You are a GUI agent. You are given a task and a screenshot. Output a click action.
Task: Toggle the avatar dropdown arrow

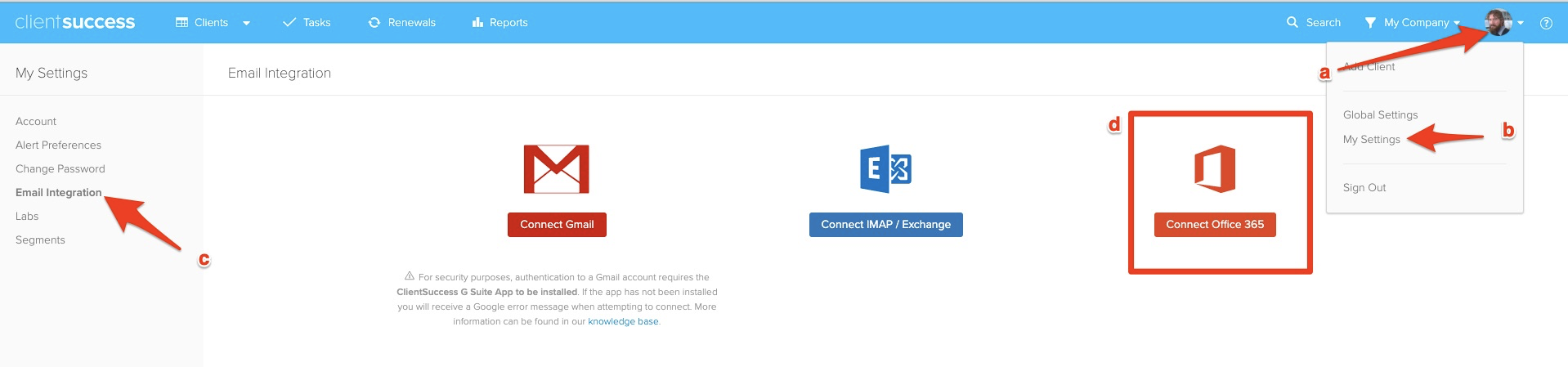click(x=1520, y=24)
